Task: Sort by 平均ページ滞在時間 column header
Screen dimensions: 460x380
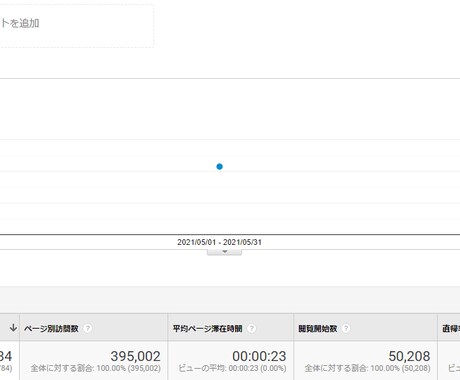Action: [207, 329]
